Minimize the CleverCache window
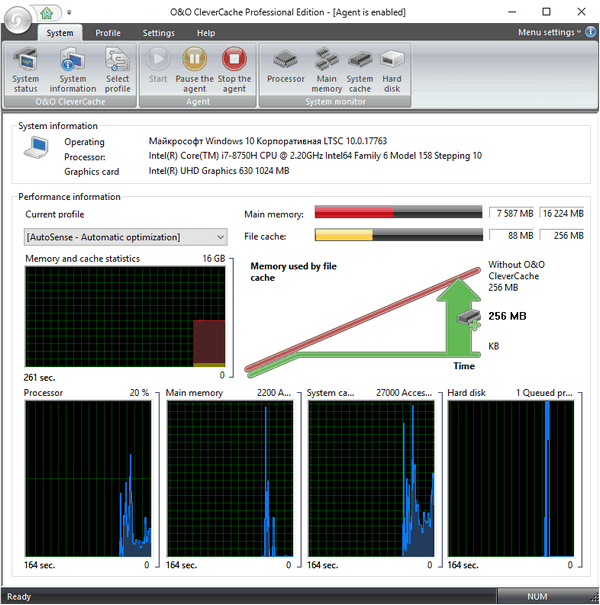 (512, 12)
